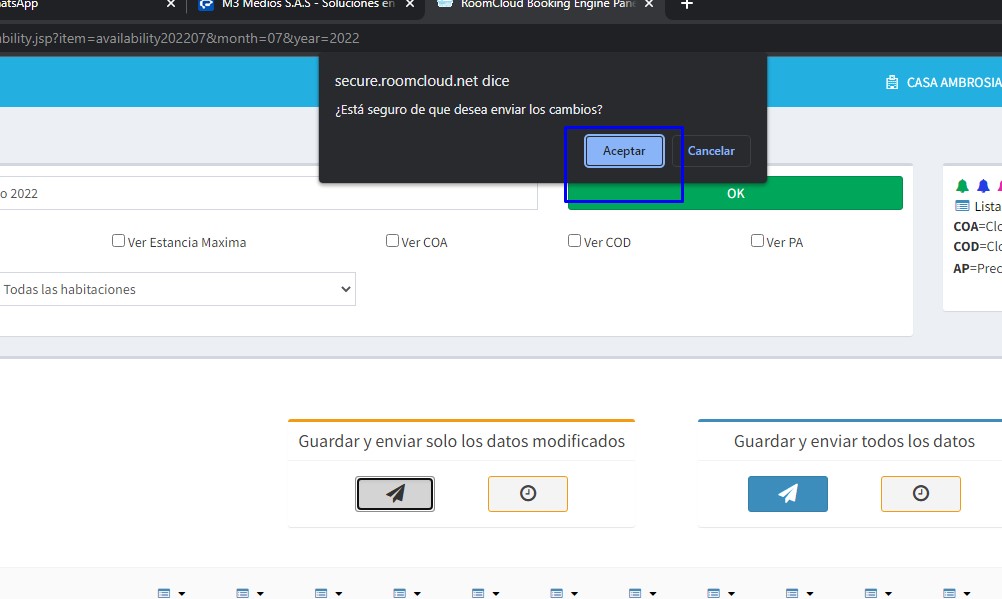Open the Todas las habitaciones dropdown
This screenshot has height=599, width=1002.
click(177, 289)
